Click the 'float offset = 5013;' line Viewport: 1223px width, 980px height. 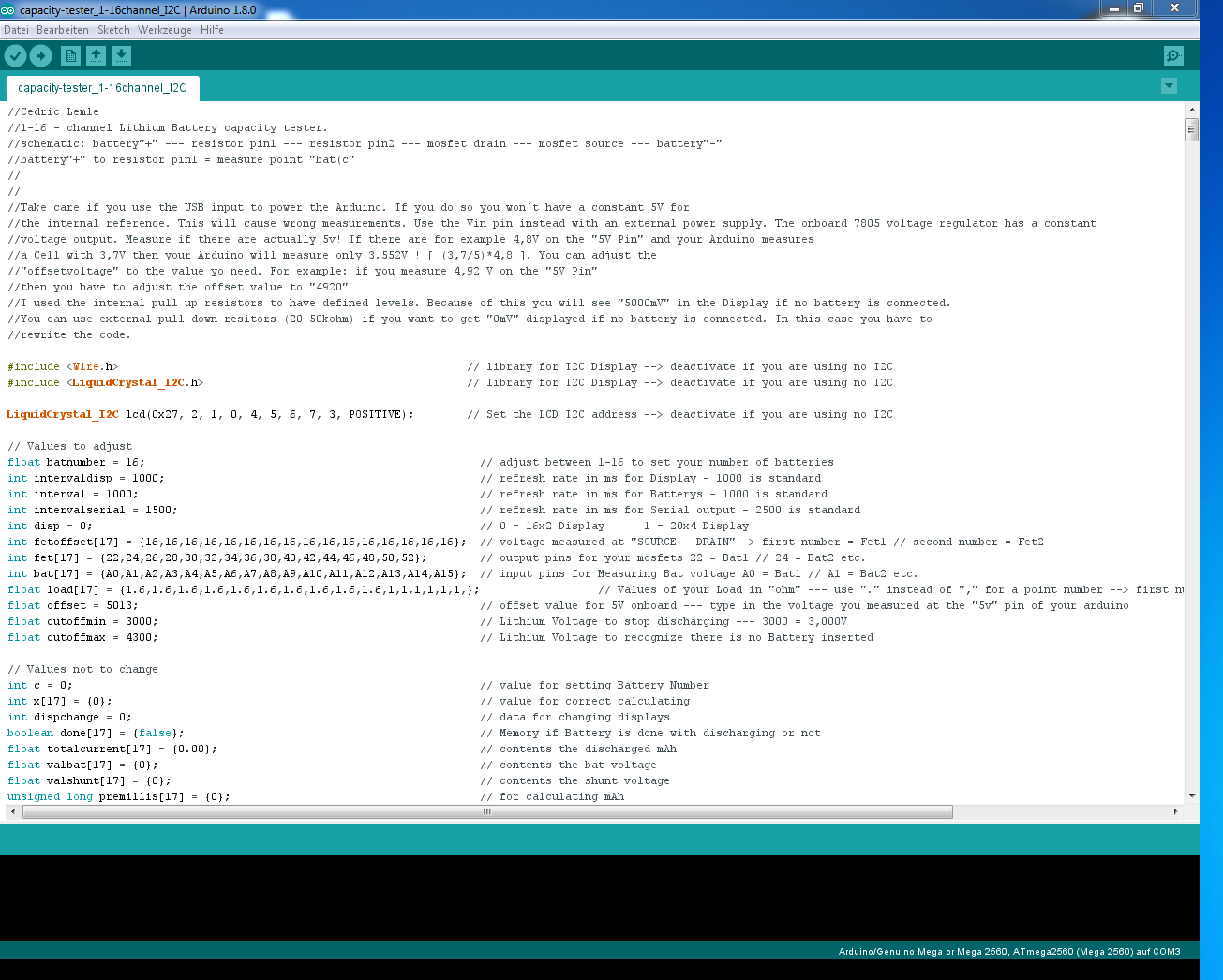[x=73, y=605]
